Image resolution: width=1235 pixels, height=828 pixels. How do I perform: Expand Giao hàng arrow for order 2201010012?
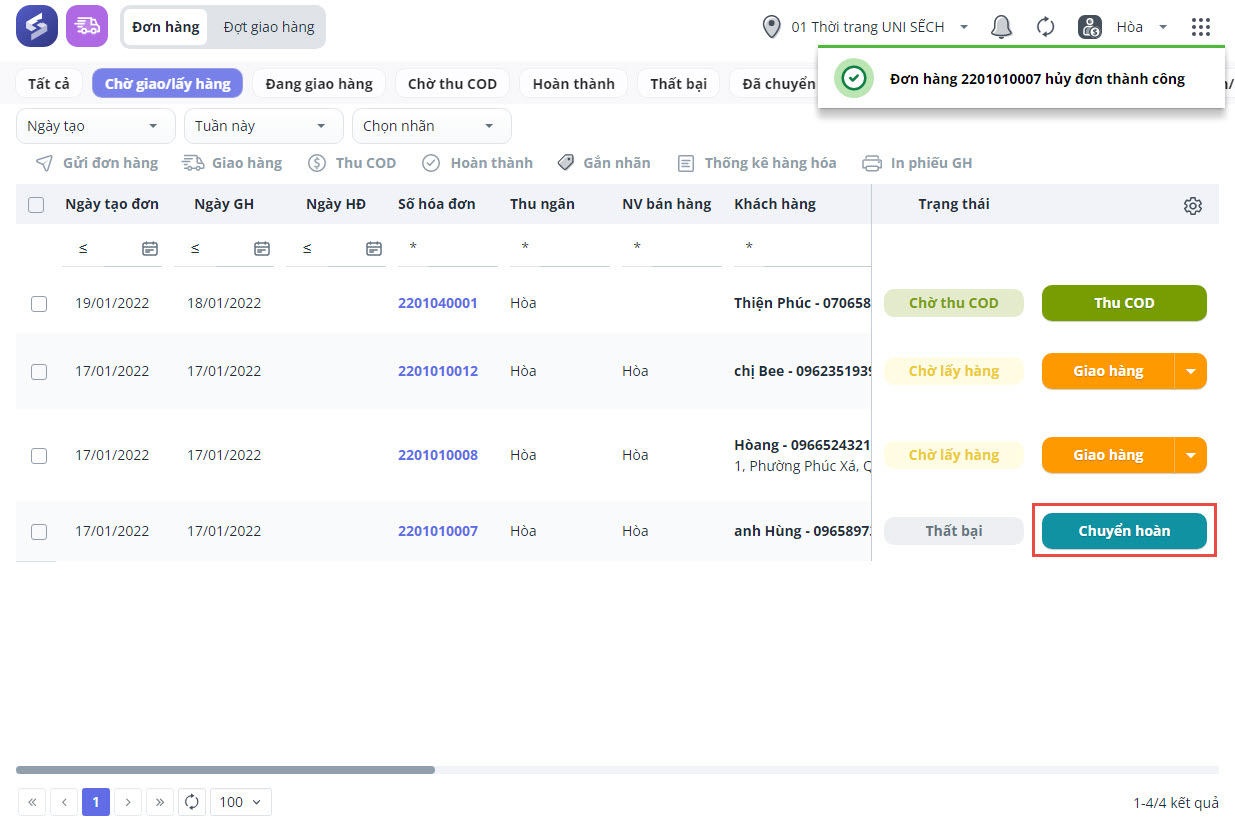point(1190,371)
